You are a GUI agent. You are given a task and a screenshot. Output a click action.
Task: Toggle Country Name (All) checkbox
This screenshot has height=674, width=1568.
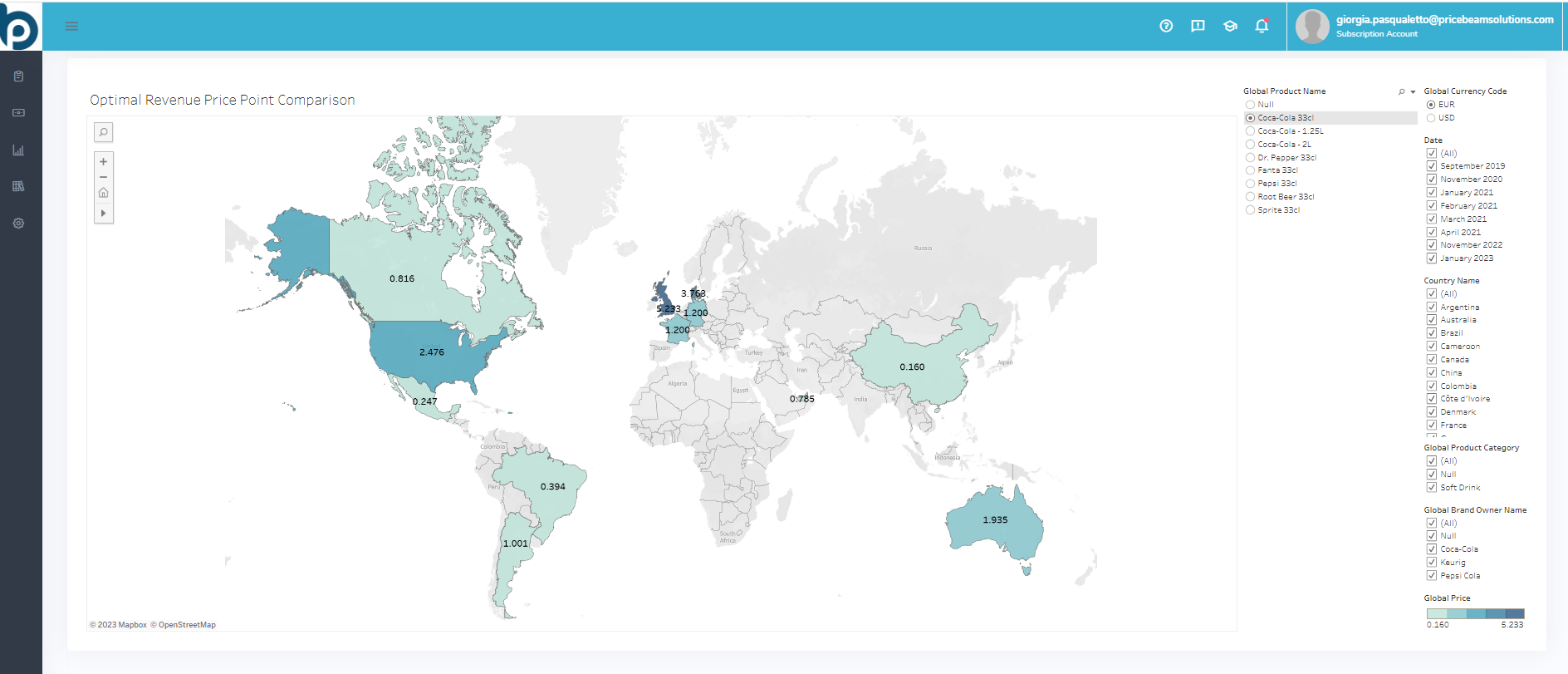pos(1432,294)
